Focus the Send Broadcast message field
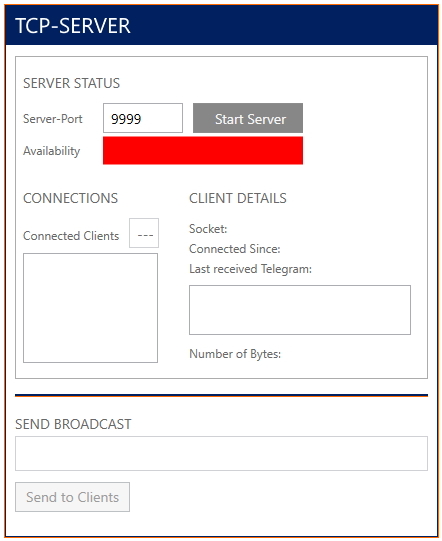The image size is (442, 541). (x=221, y=453)
